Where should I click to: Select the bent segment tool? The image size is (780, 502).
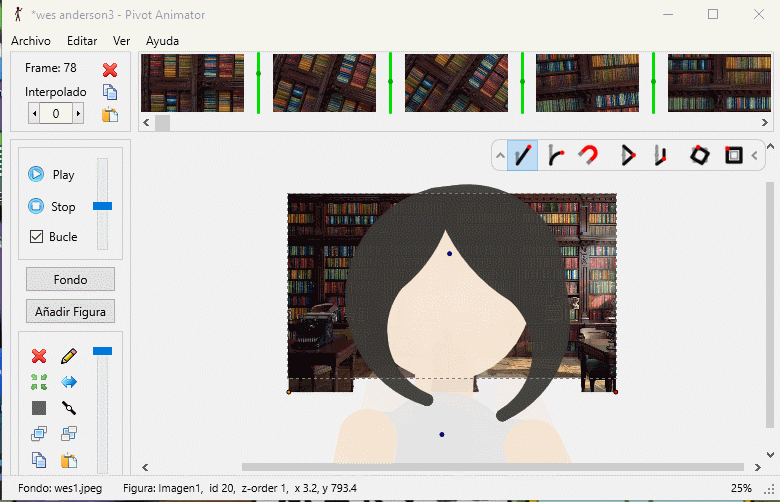tap(555, 155)
